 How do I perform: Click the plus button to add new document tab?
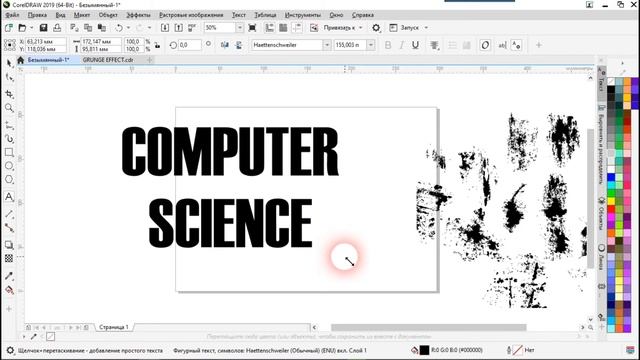click(x=149, y=60)
